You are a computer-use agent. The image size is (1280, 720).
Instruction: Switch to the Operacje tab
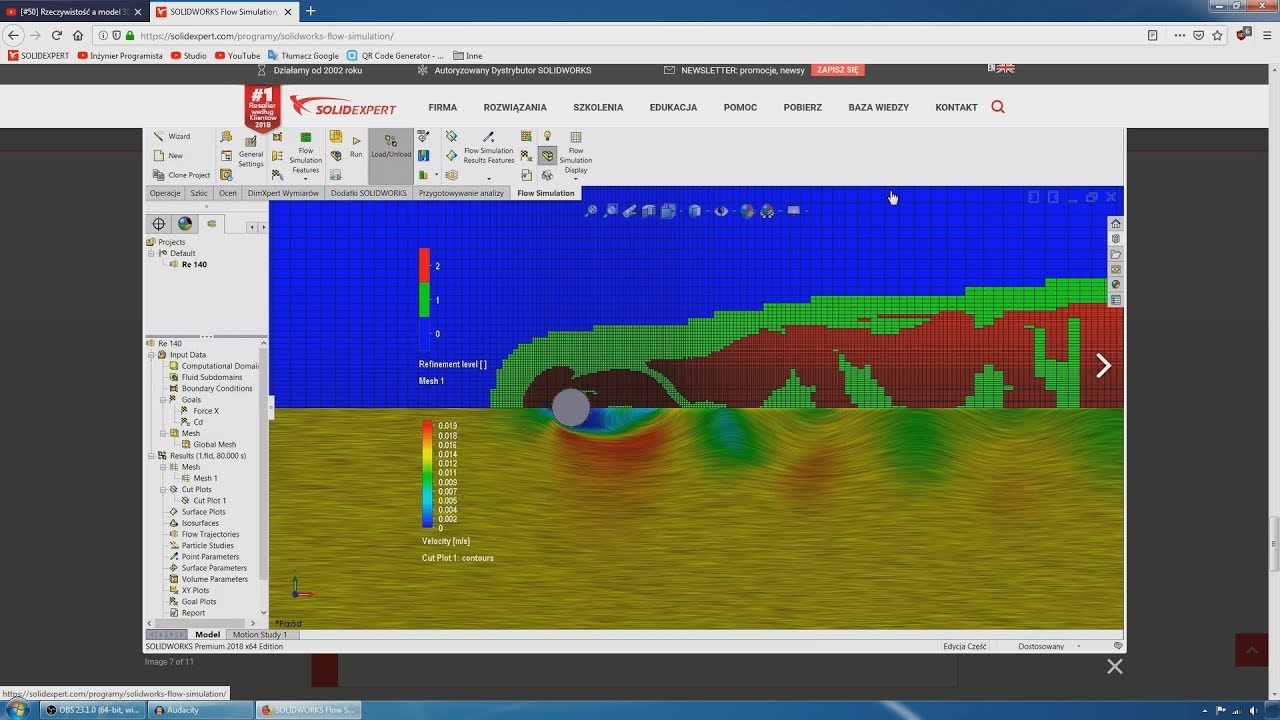[165, 193]
